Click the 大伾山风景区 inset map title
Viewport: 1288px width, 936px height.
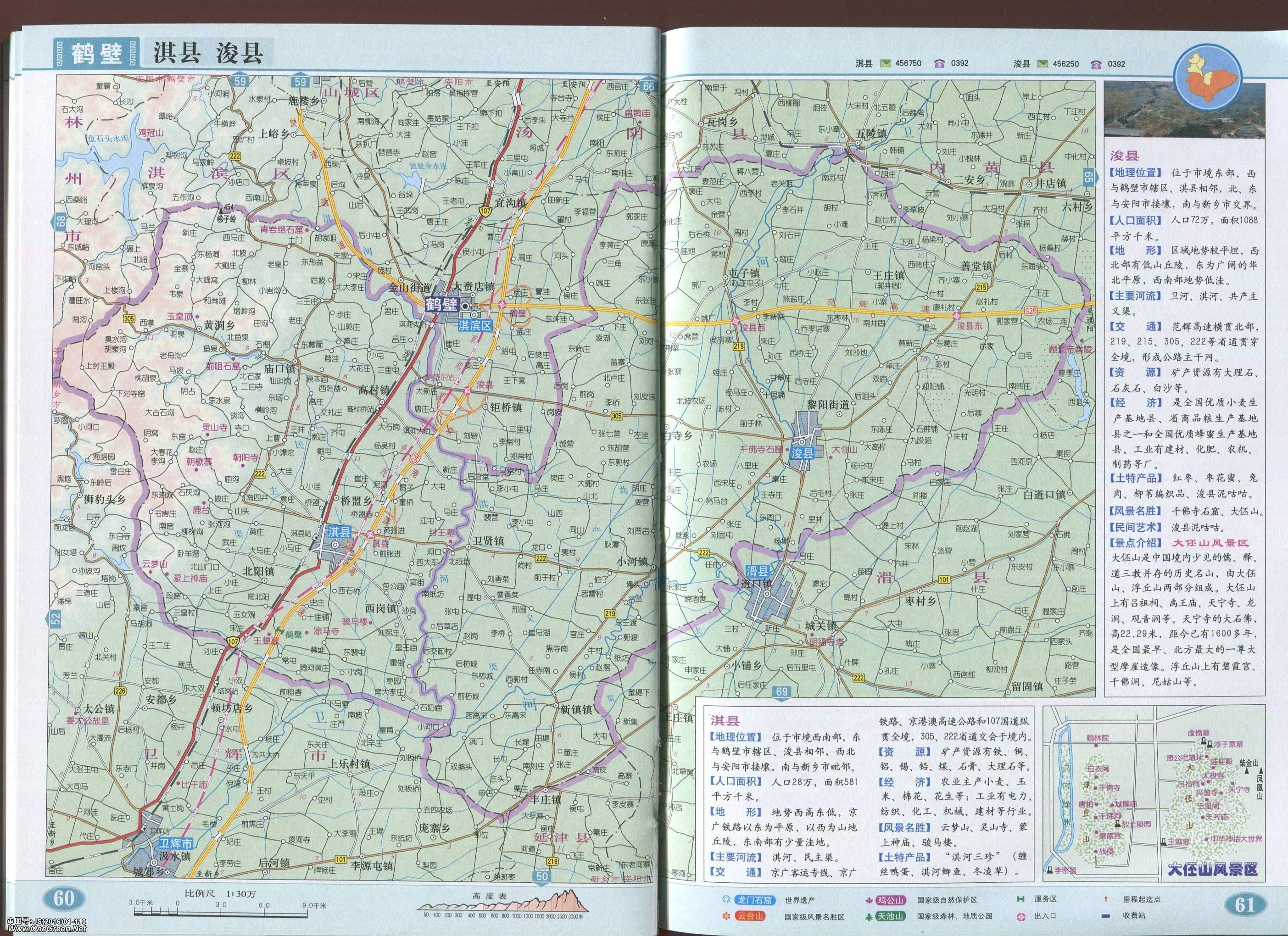coord(1212,869)
